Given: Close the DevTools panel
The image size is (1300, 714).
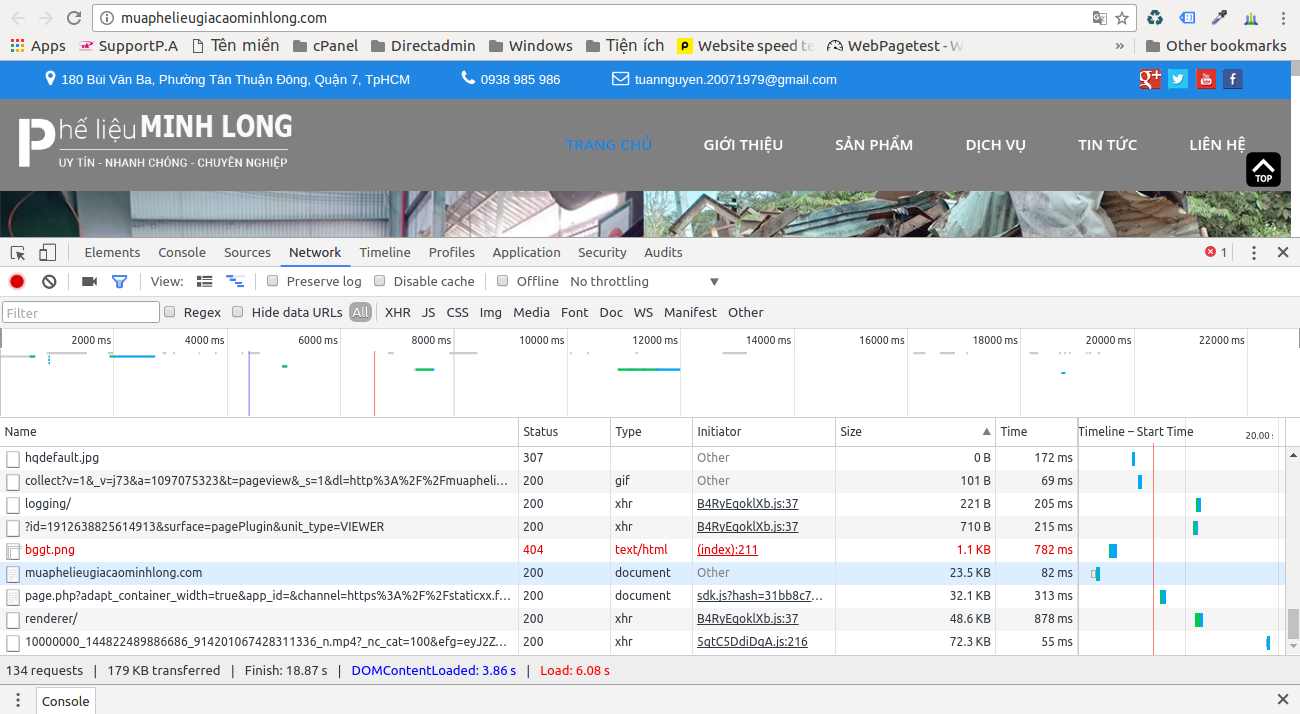Looking at the screenshot, I should (x=1283, y=253).
